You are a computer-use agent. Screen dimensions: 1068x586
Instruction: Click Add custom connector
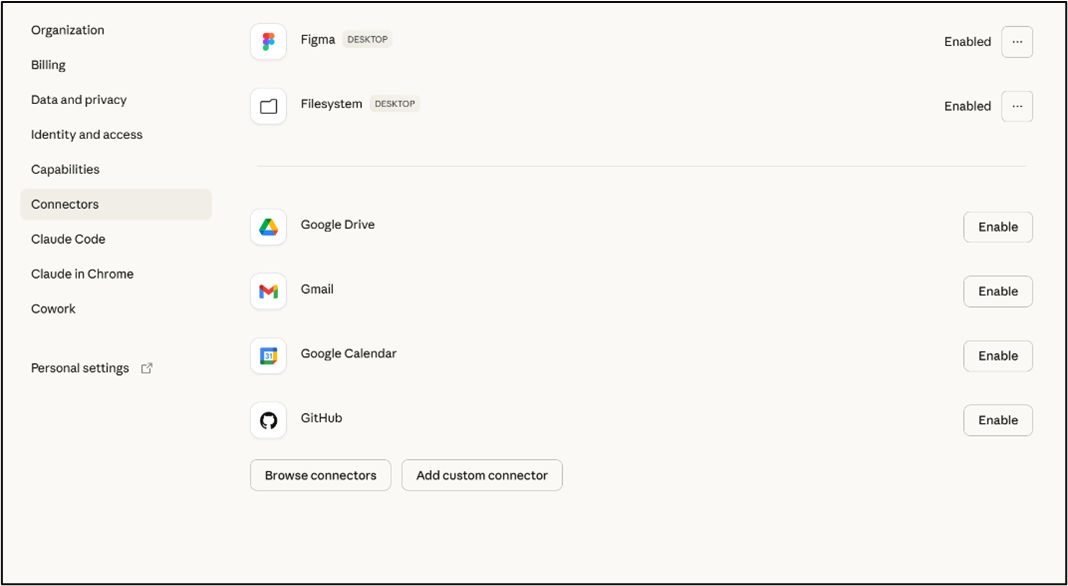482,475
